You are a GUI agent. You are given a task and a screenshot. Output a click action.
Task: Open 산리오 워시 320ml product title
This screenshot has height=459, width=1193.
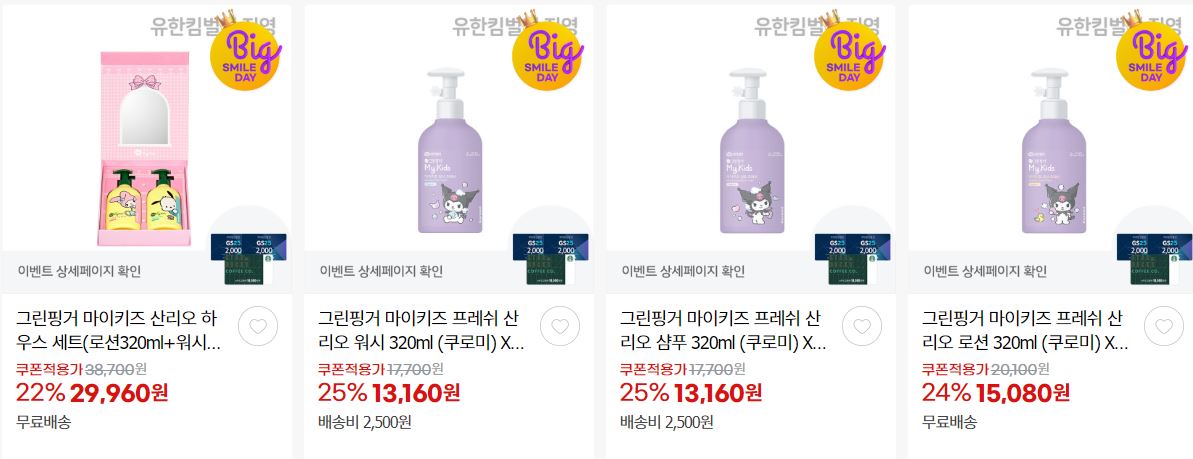421,330
